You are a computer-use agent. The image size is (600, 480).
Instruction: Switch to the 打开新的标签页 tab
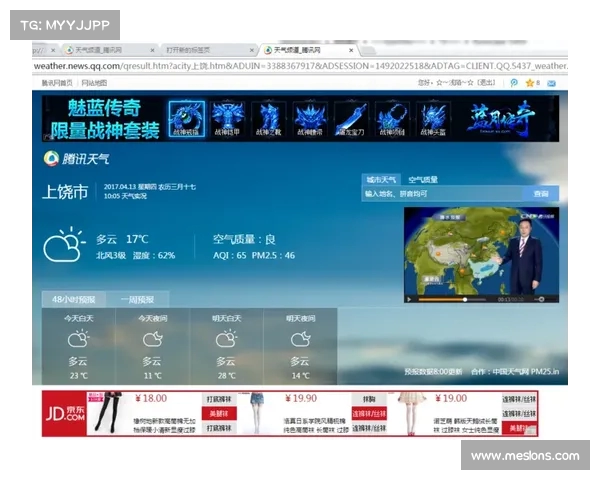coord(207,50)
